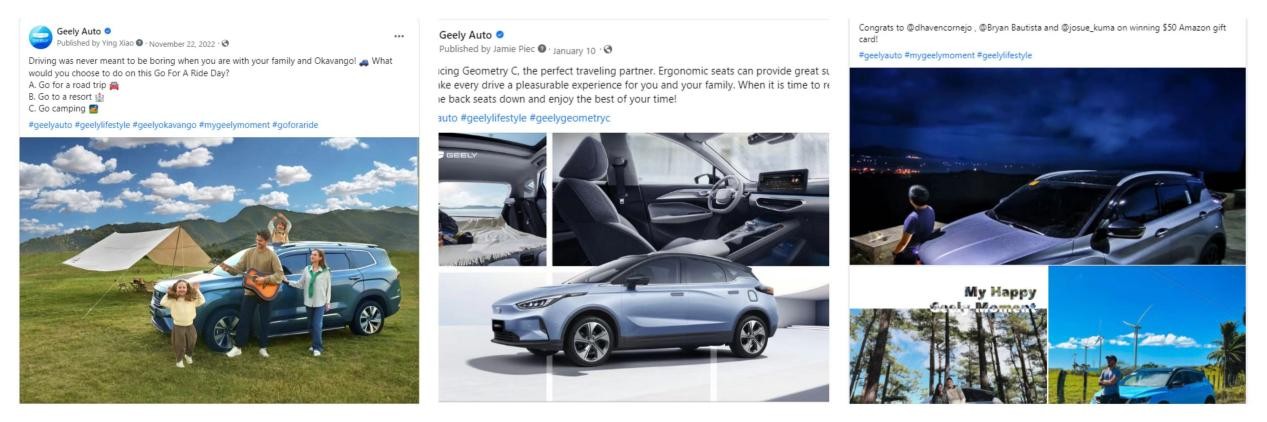The width and height of the screenshot is (1267, 422).
Task: Open the night sky car photo
Action: [x=1047, y=166]
